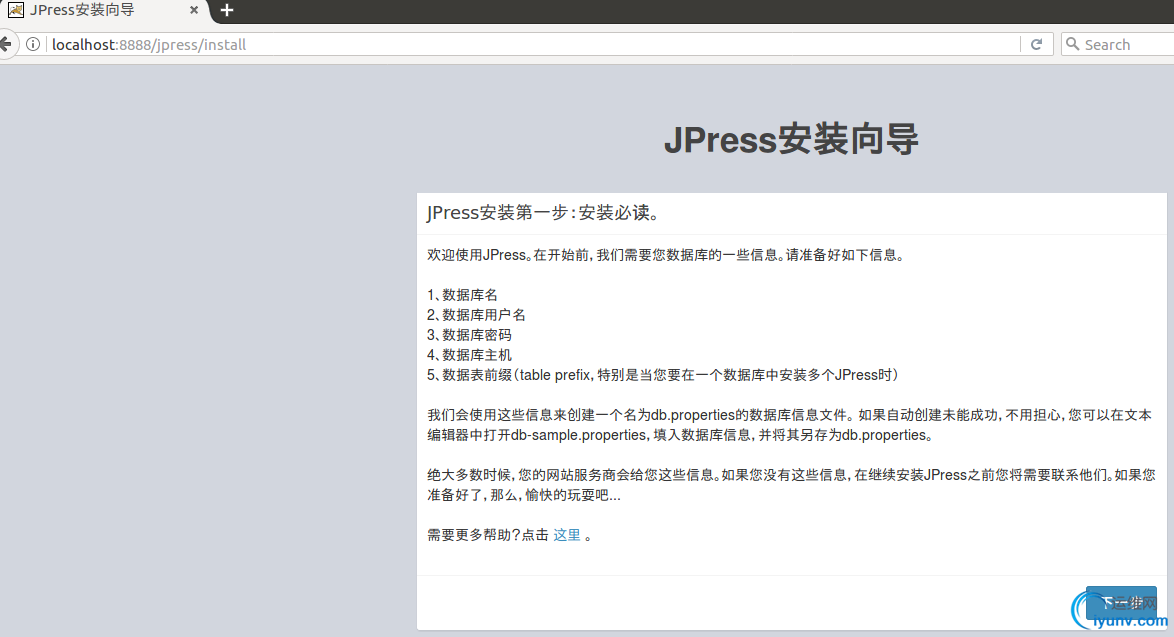This screenshot has height=637, width=1174.
Task: Click the magnifier icon in Search box
Action: [1073, 44]
